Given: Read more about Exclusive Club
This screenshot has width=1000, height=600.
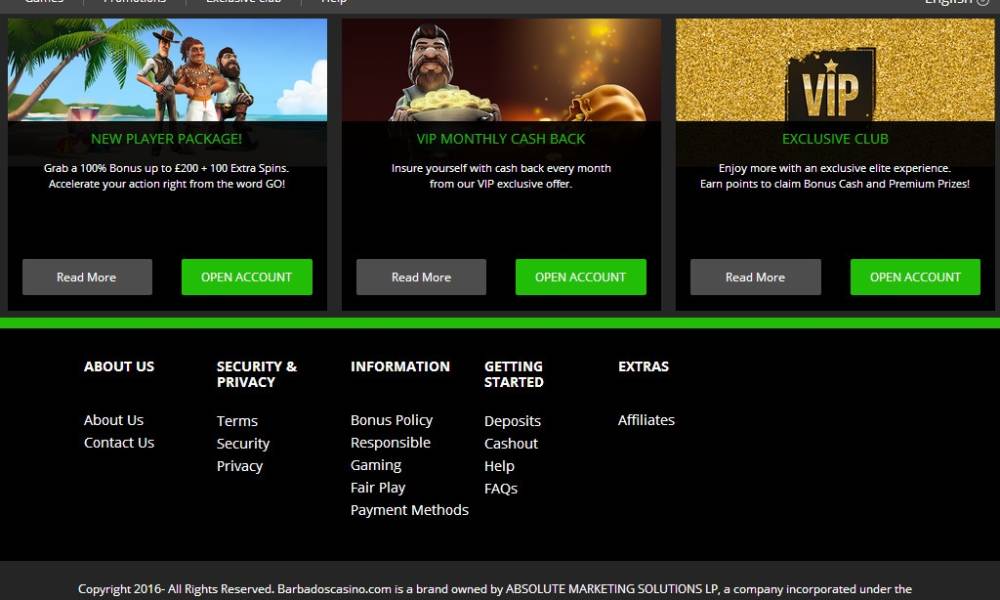Looking at the screenshot, I should click(x=755, y=277).
